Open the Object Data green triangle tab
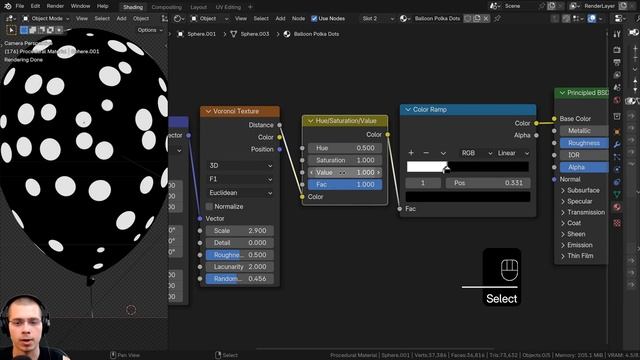Screen dimensions: 640x360 pyautogui.click(x=617, y=195)
